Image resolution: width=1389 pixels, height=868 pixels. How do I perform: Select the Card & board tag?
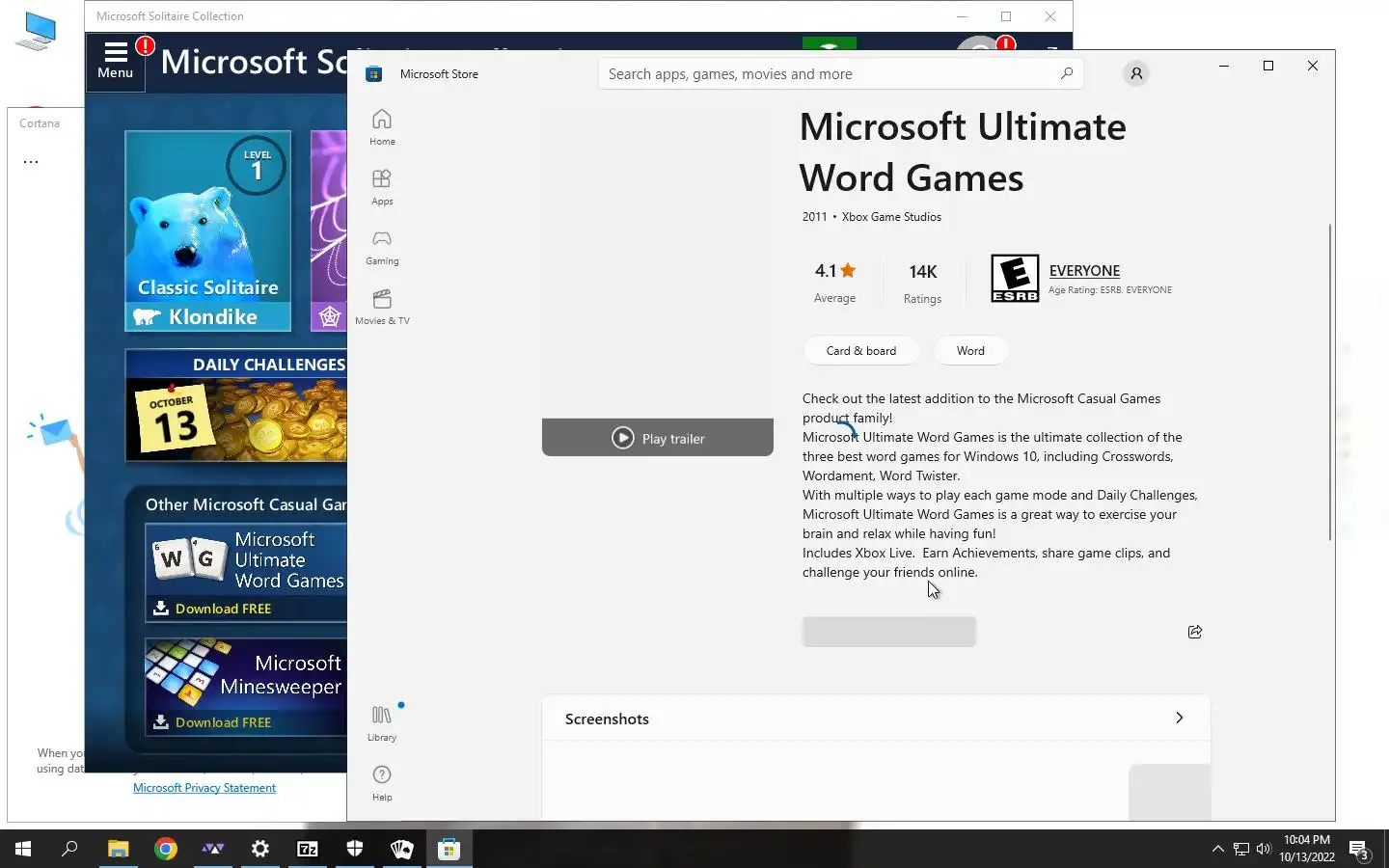click(x=861, y=351)
